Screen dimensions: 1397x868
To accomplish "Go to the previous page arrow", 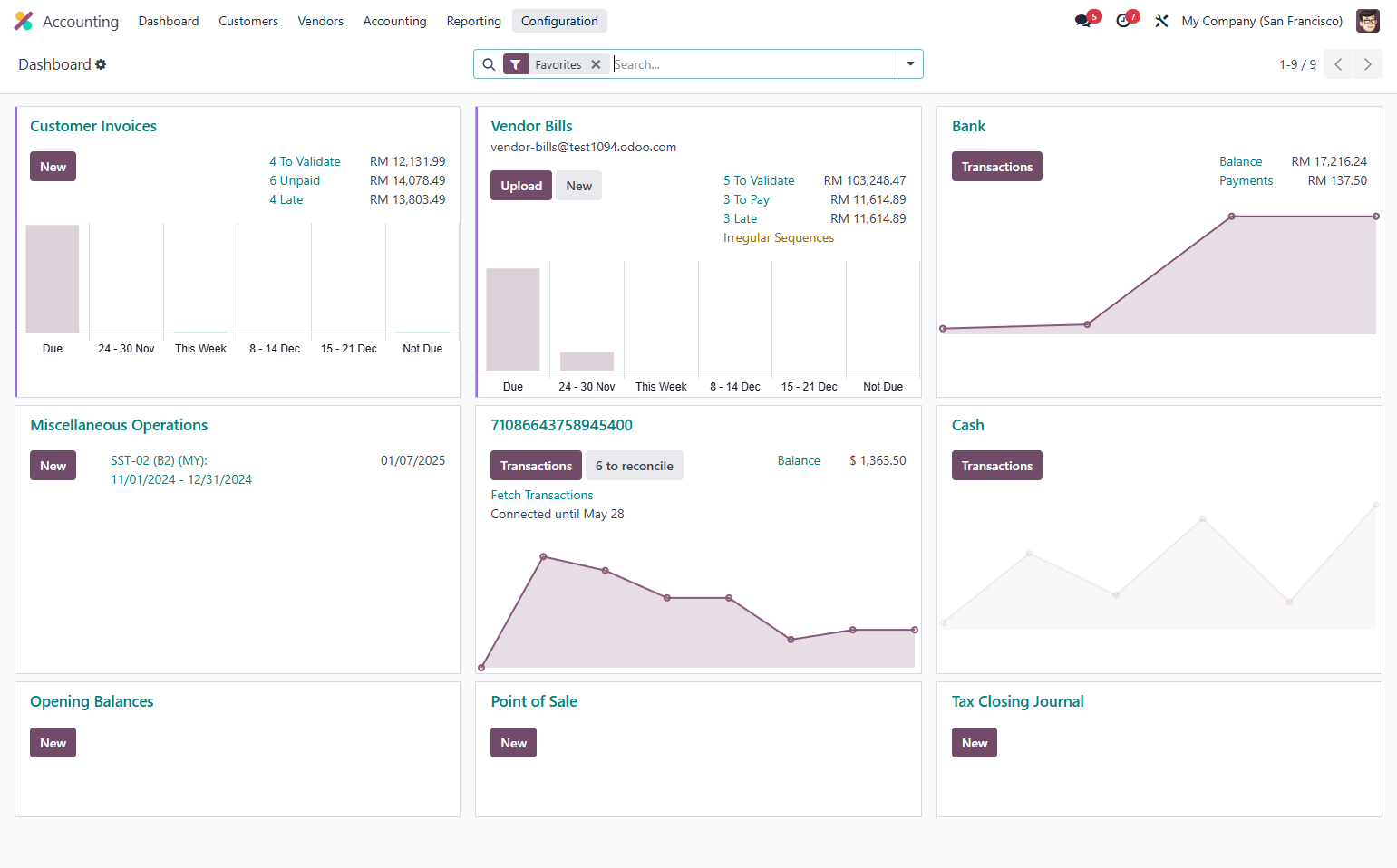I will pyautogui.click(x=1338, y=64).
